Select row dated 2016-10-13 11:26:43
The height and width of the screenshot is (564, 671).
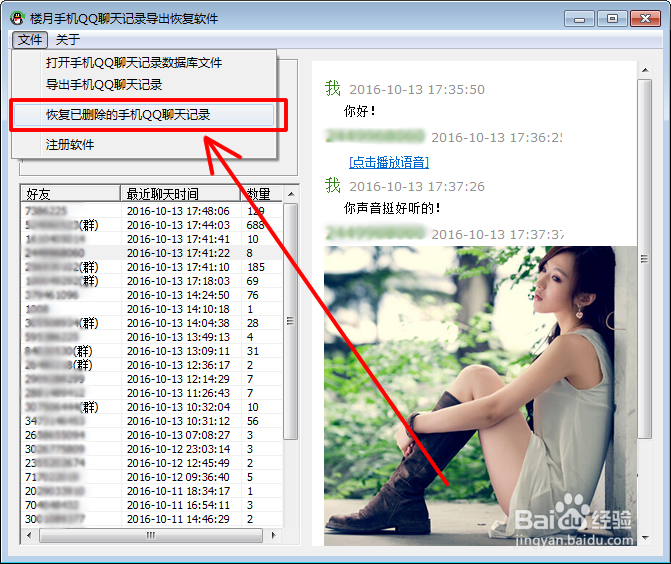pos(151,393)
